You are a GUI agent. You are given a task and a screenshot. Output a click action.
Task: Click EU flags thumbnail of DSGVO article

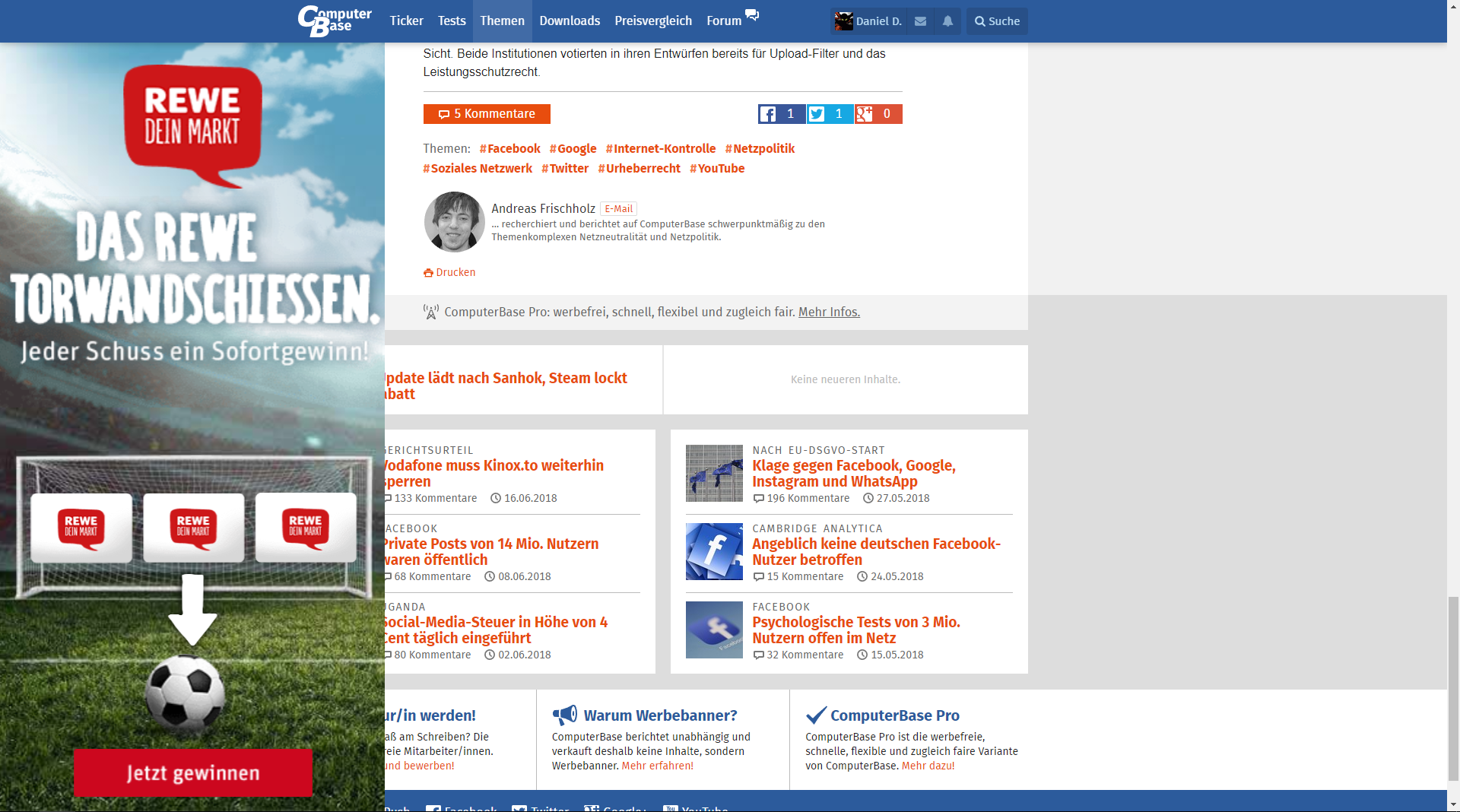click(714, 473)
